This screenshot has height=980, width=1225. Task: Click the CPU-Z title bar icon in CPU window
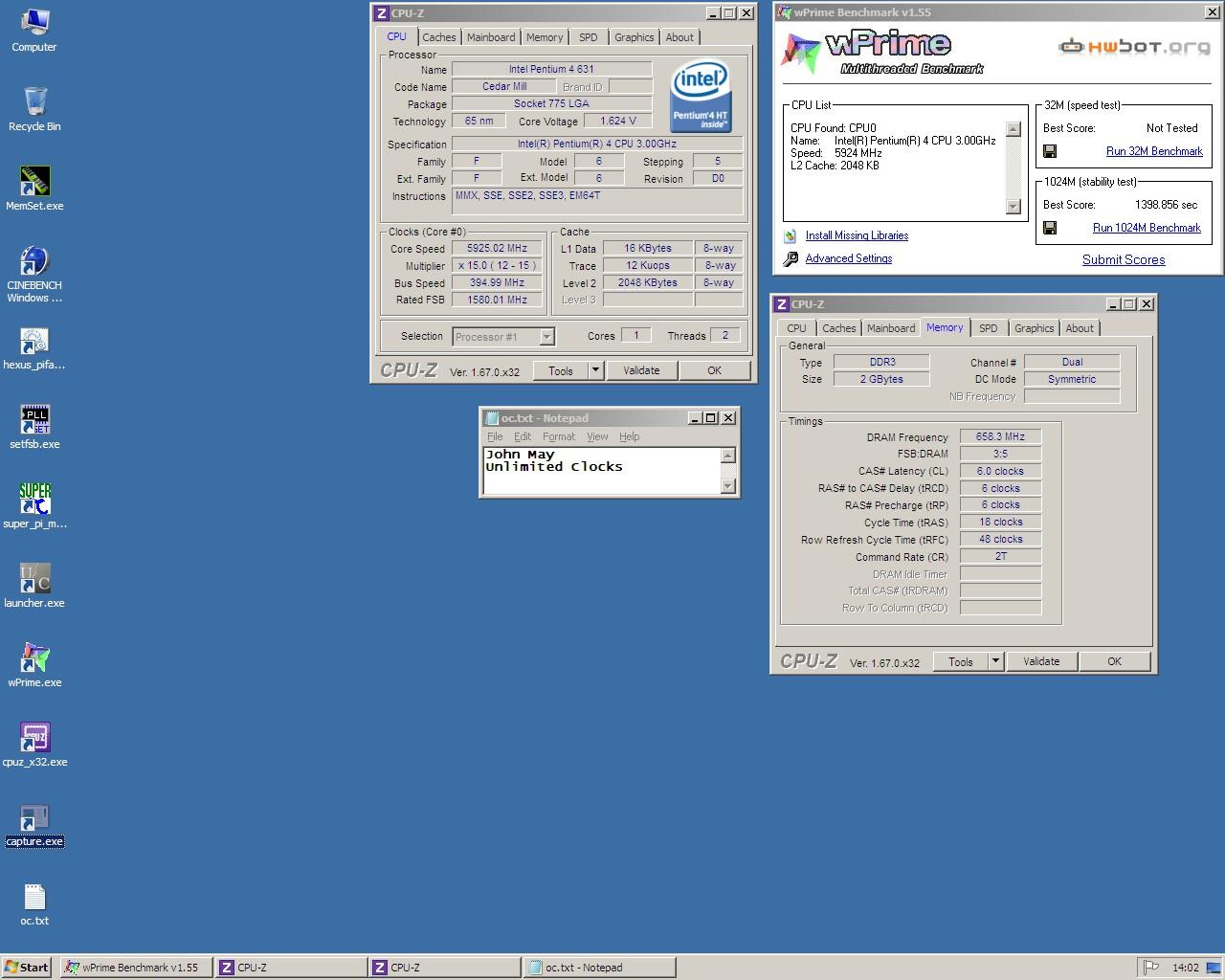[x=382, y=13]
